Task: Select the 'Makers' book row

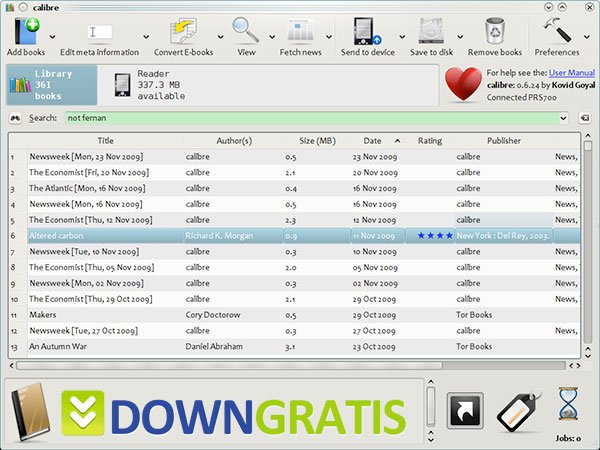Action: [304, 315]
